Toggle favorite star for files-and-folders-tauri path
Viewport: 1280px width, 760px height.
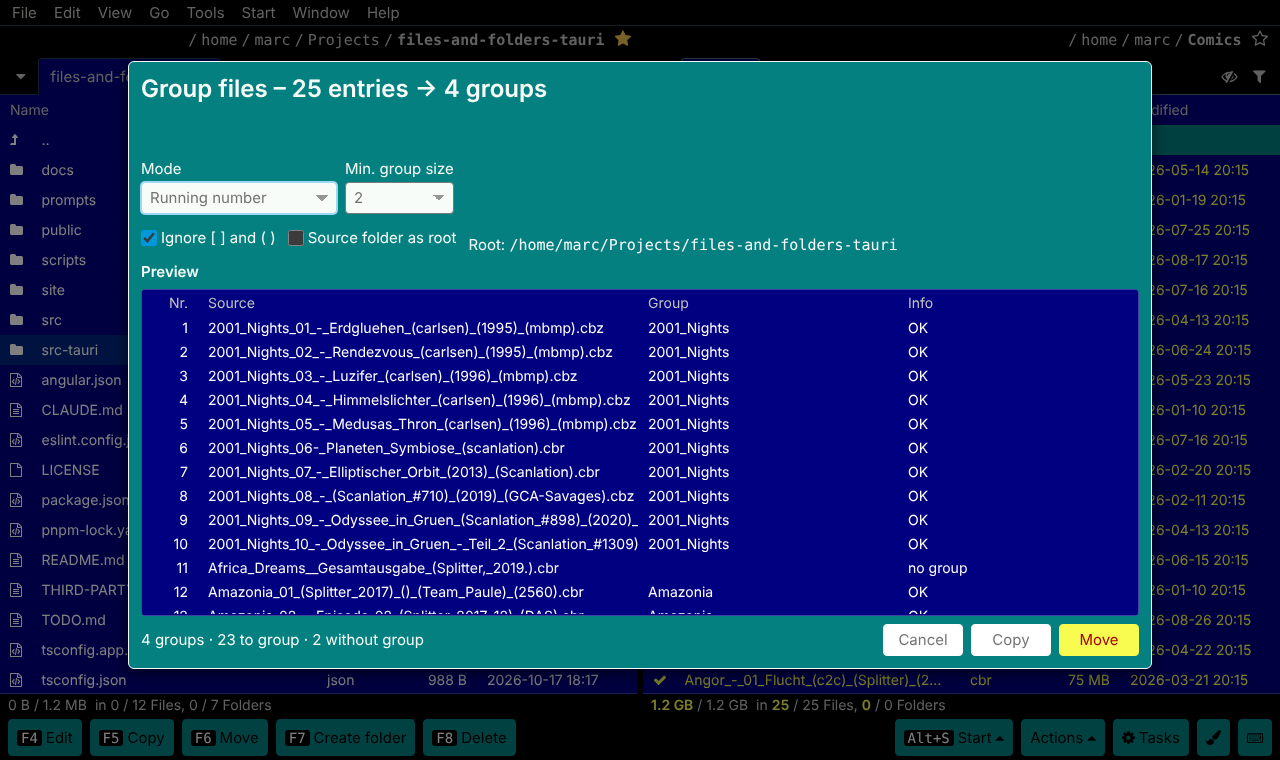coord(623,39)
